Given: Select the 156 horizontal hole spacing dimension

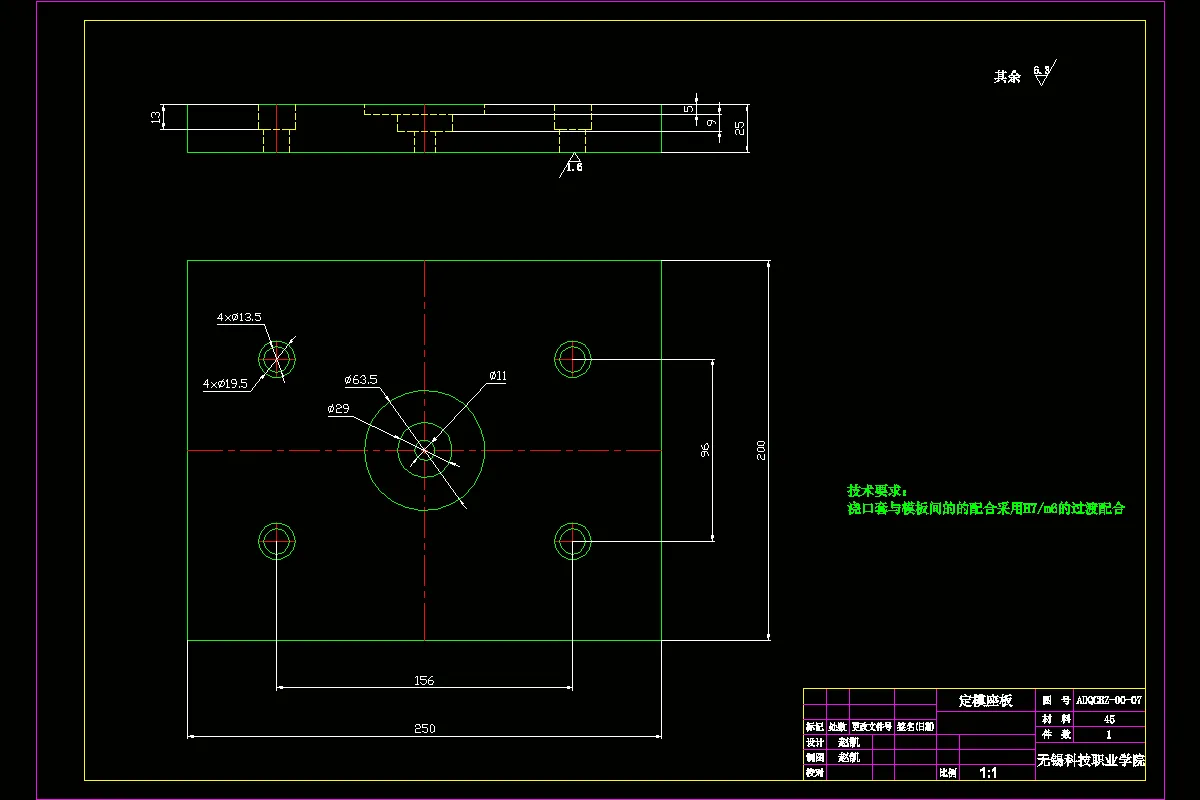Looking at the screenshot, I should [424, 680].
